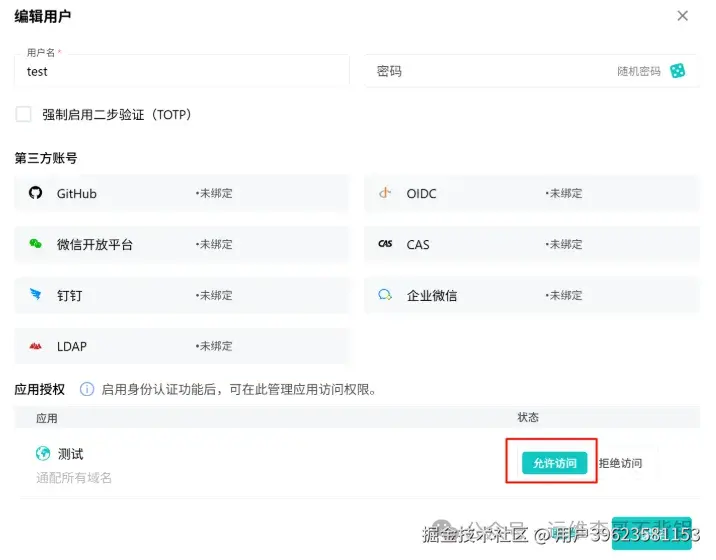The width and height of the screenshot is (716, 560).
Task: Click the DingTalk (钉钉) icon
Action: click(x=36, y=295)
